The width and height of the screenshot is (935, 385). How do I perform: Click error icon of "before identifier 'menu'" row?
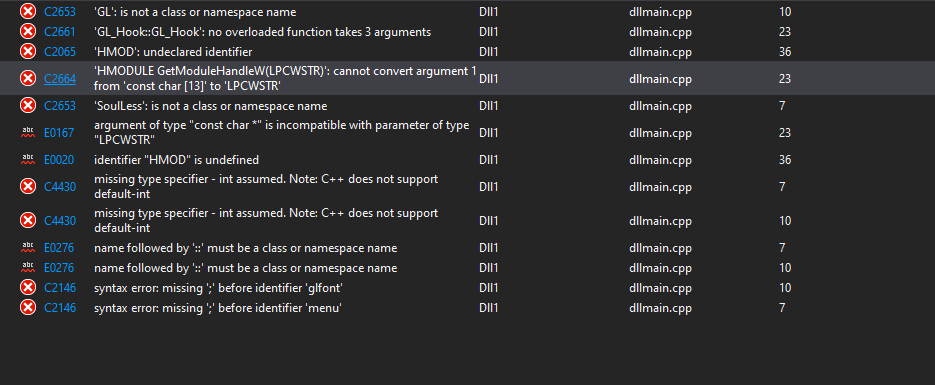tap(27, 308)
